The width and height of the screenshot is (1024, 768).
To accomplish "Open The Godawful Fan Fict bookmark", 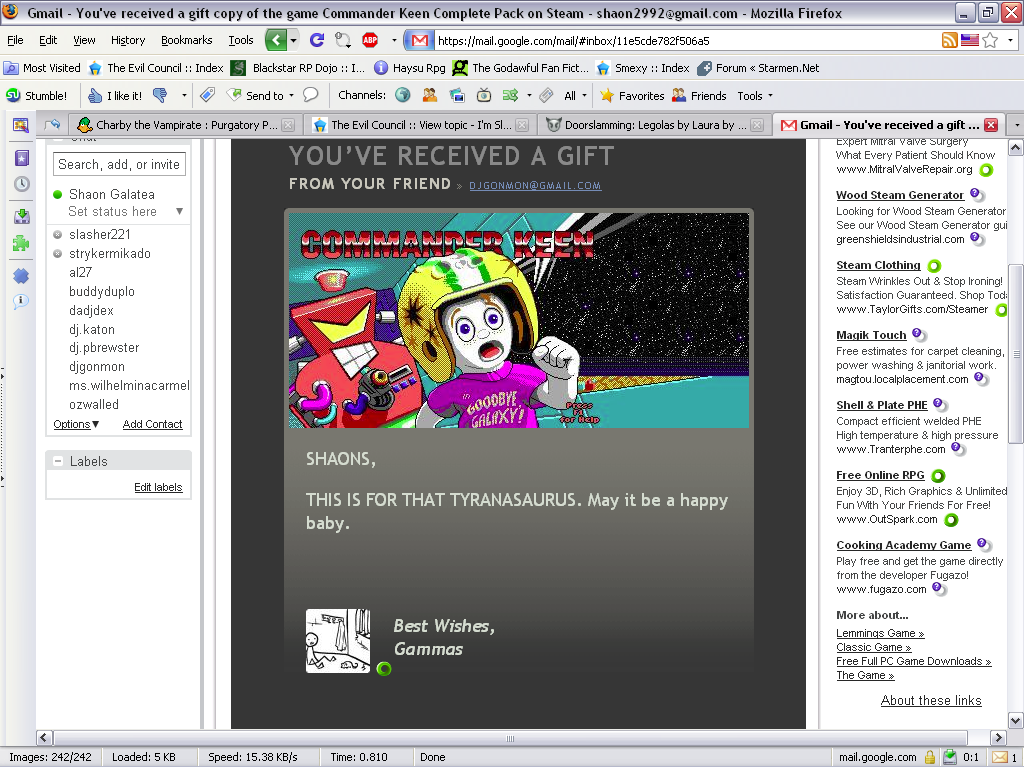I will pos(520,68).
